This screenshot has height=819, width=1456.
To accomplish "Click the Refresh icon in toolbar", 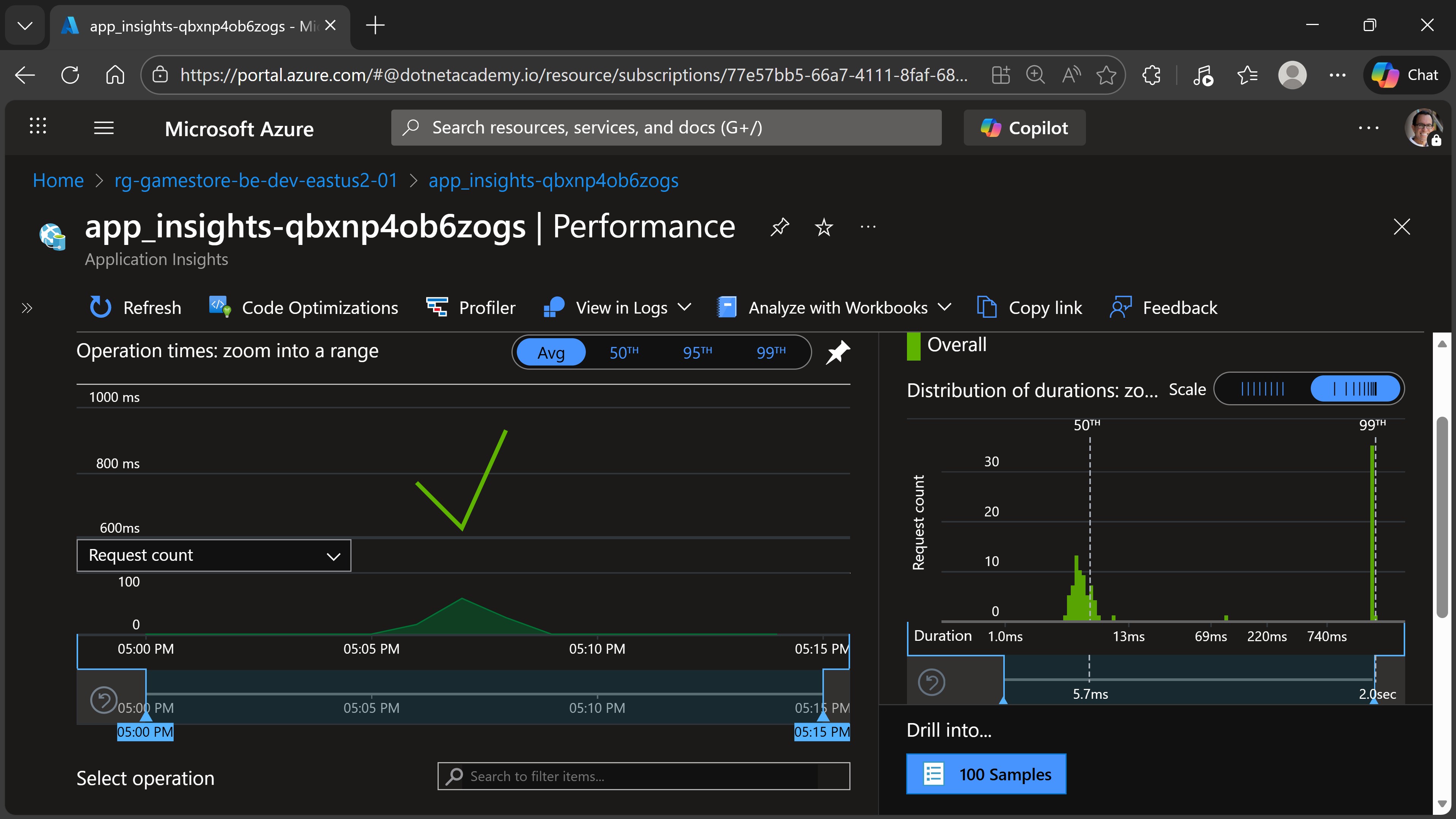I will point(100,308).
